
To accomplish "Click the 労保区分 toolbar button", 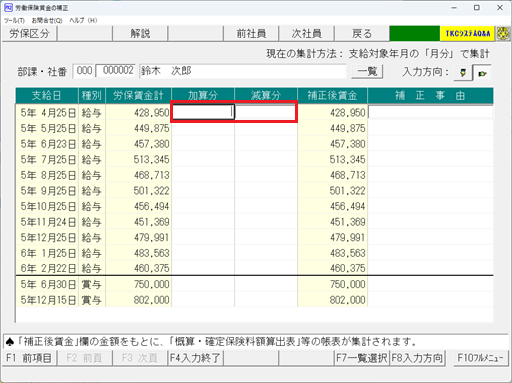I will click(x=29, y=34).
